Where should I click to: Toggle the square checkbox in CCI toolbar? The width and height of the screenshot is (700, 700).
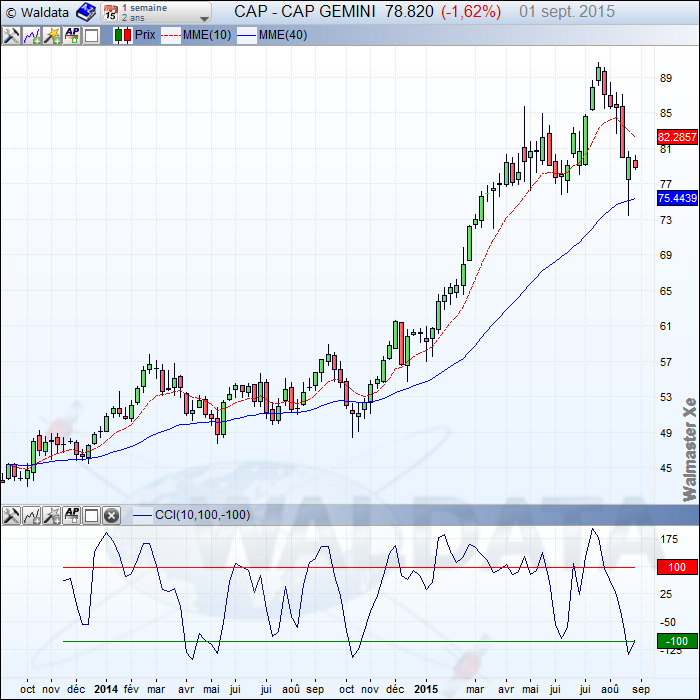coord(91,515)
